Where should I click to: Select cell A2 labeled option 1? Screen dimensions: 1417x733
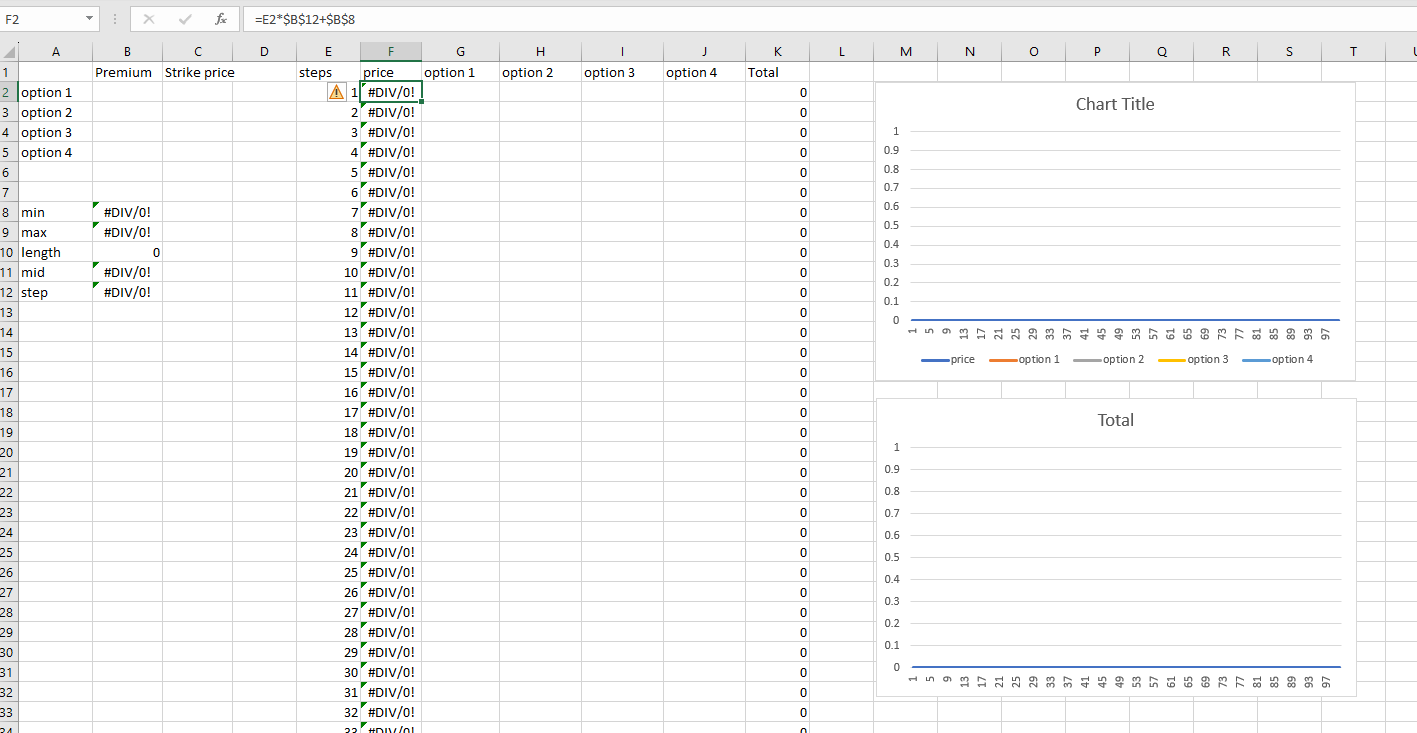pos(56,91)
